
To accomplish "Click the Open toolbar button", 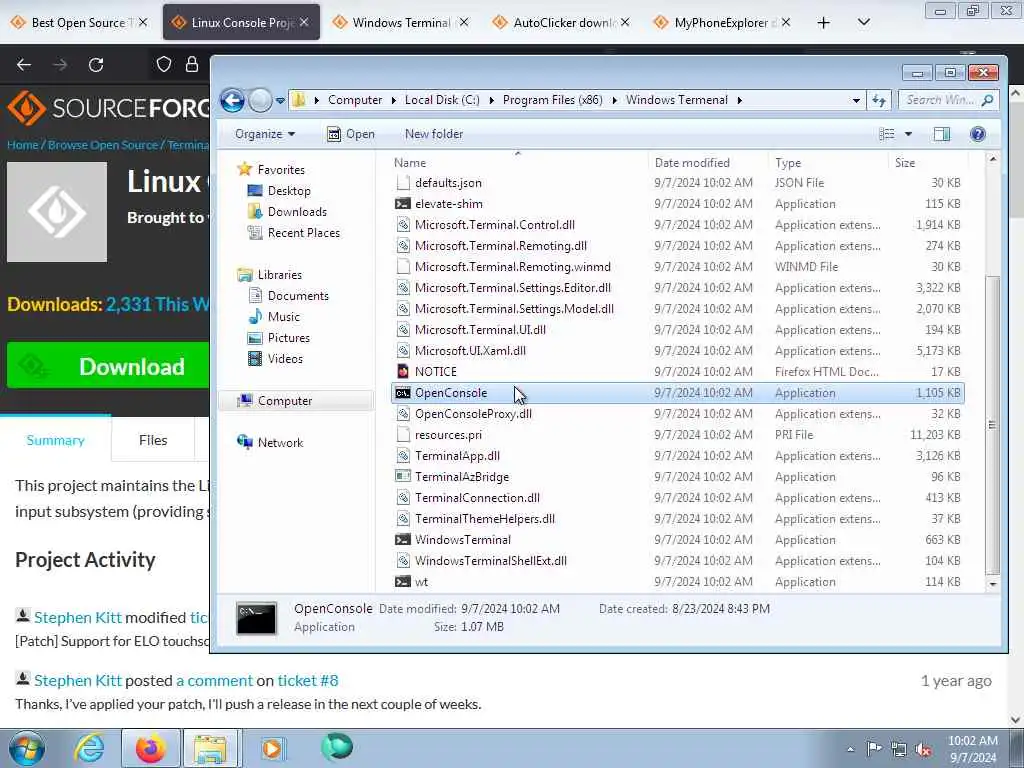I will [x=351, y=134].
